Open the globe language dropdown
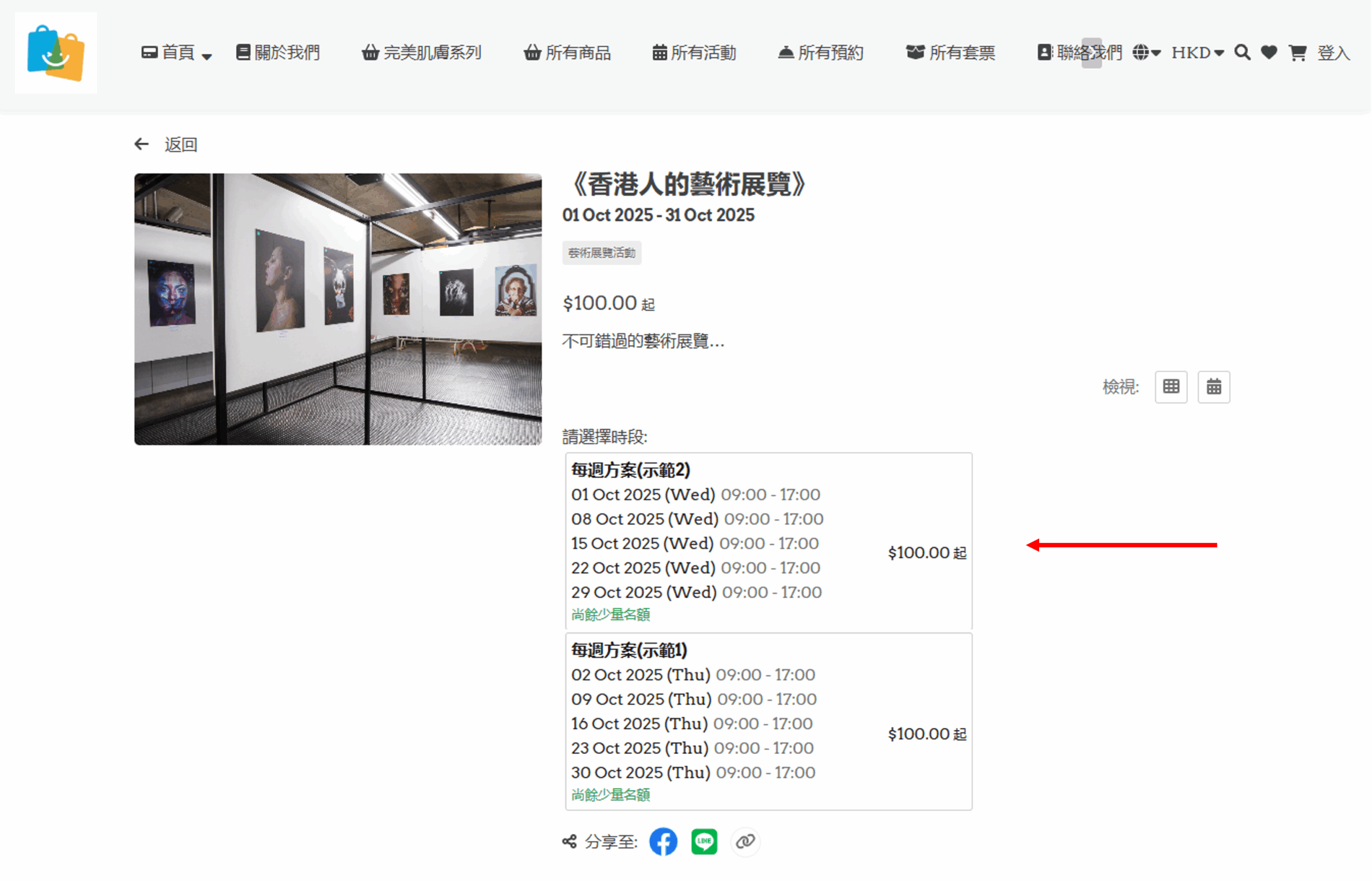The height and width of the screenshot is (881, 1372). click(x=1146, y=53)
